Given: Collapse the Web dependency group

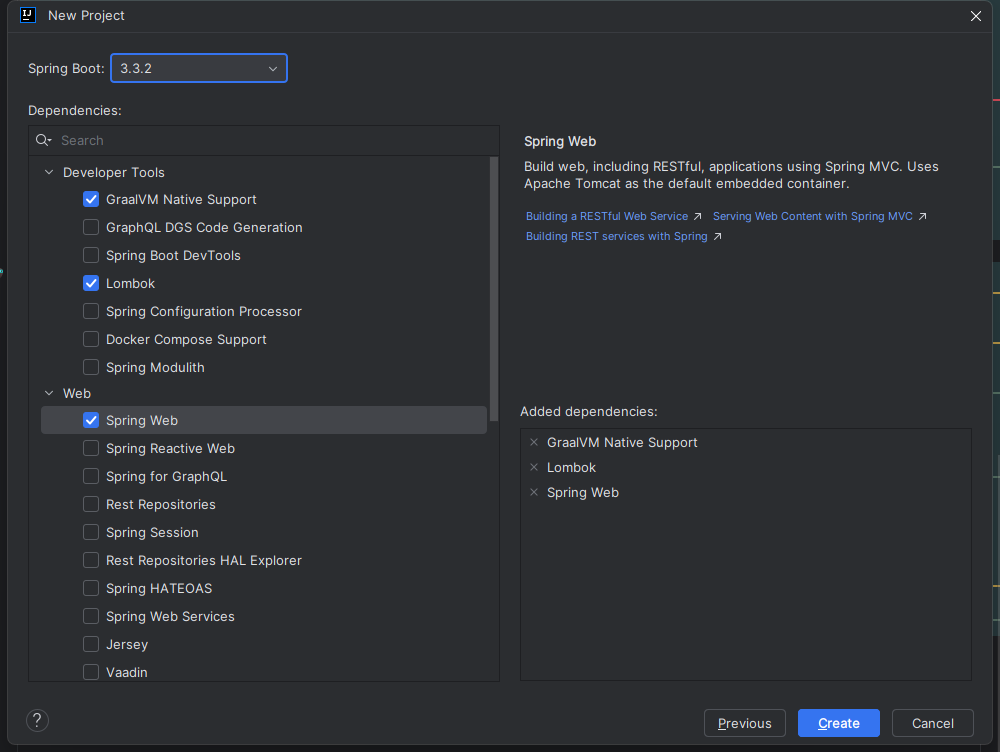Looking at the screenshot, I should [x=48, y=393].
